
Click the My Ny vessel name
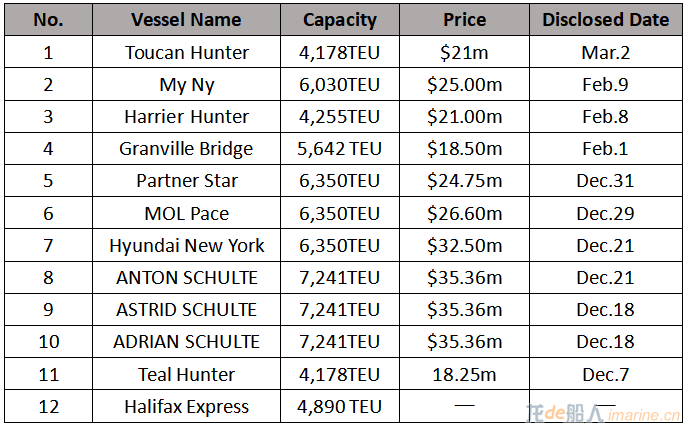coord(187,85)
